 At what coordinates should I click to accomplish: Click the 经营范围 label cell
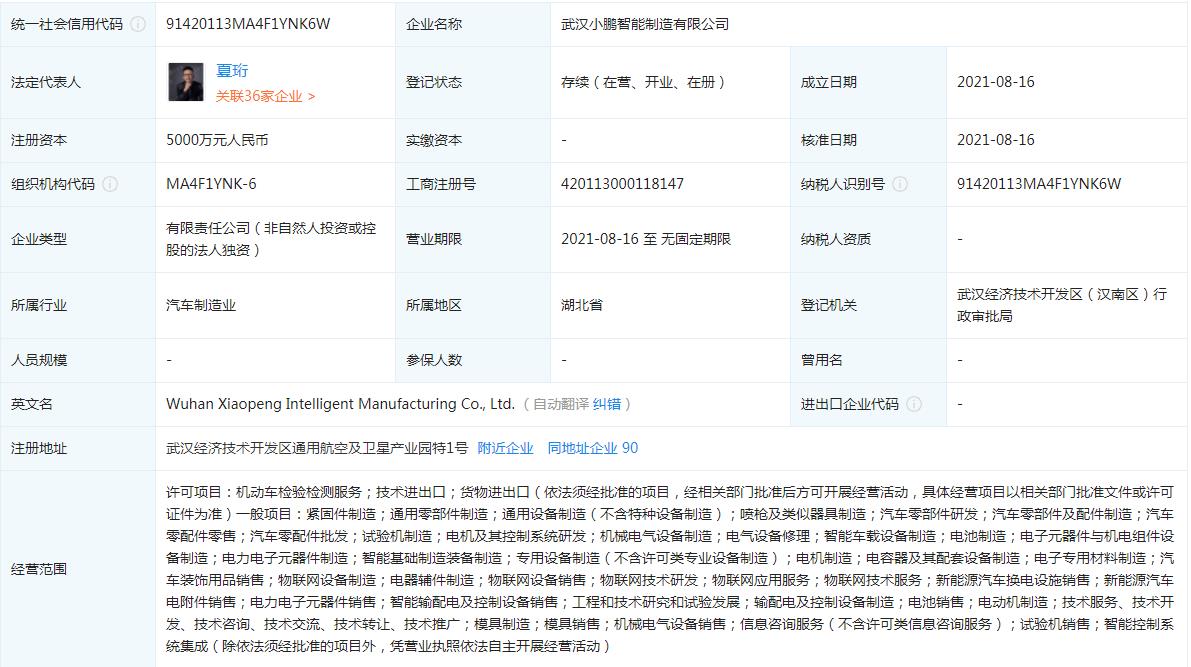point(77,569)
